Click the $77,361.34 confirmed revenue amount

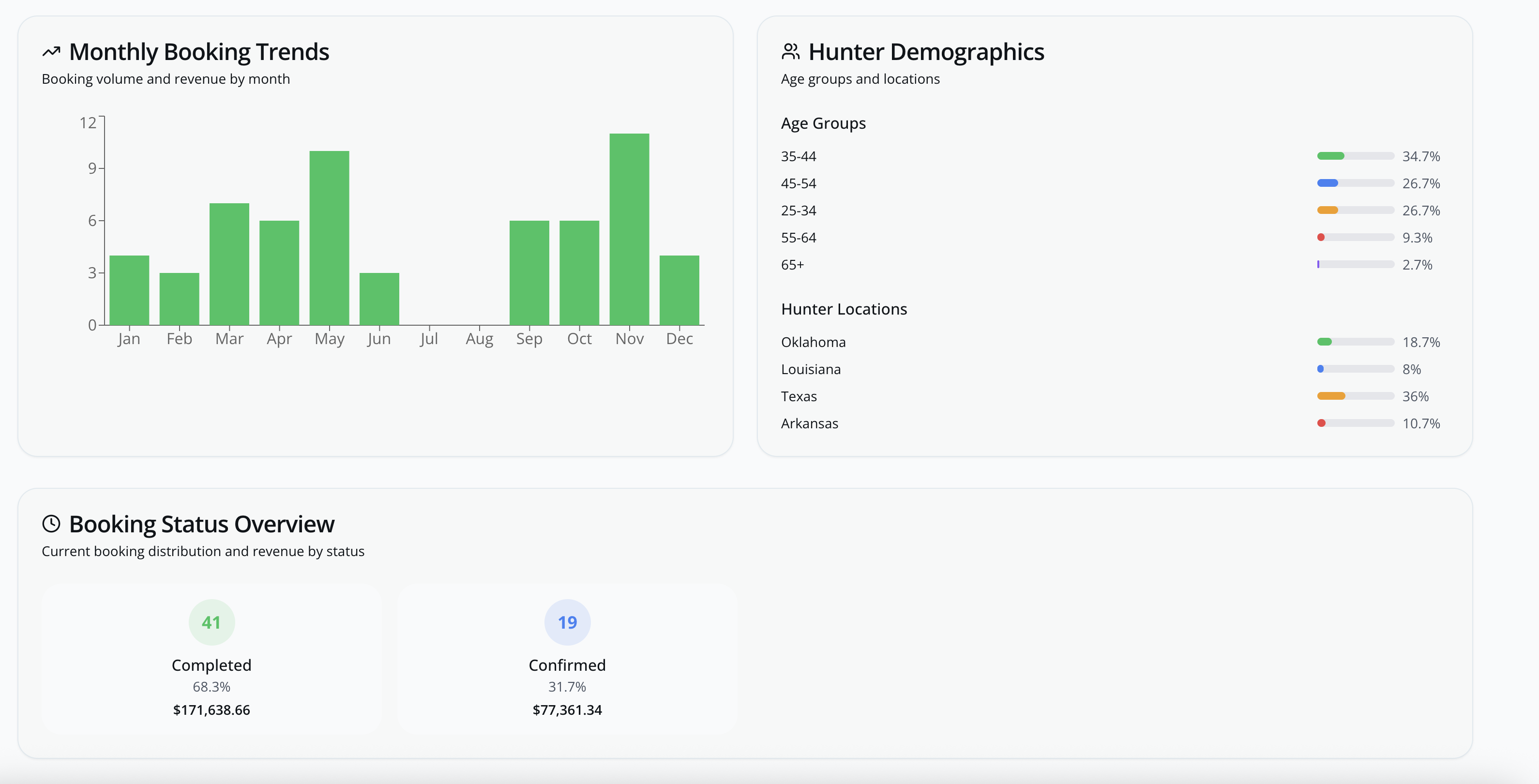[x=567, y=710]
